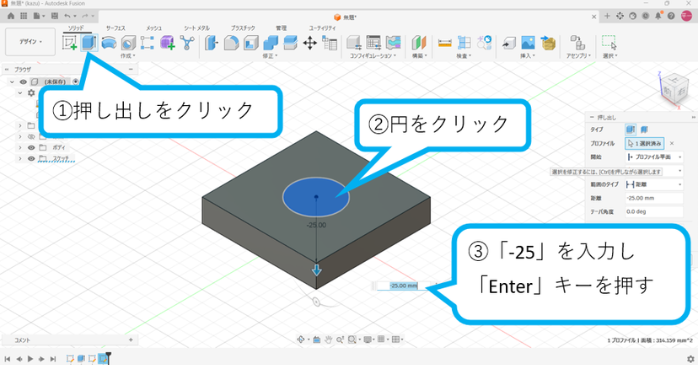
Task: Pick the Offset Face tool
Action: (290, 43)
